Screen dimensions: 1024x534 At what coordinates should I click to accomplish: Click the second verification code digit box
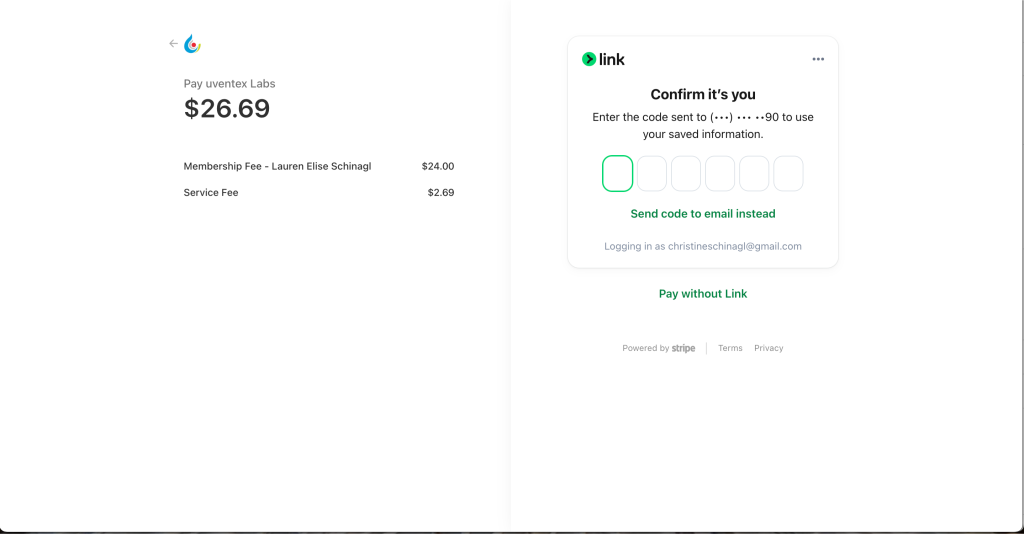pyautogui.click(x=652, y=173)
